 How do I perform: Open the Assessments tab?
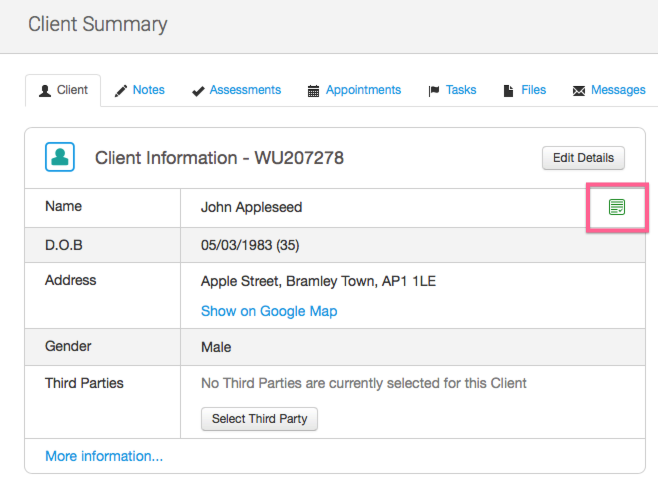click(x=245, y=90)
